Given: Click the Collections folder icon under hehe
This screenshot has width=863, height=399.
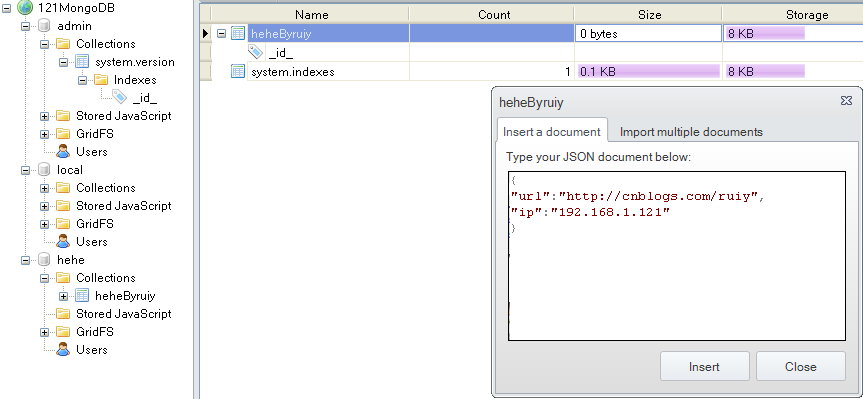Looking at the screenshot, I should pos(63,277).
